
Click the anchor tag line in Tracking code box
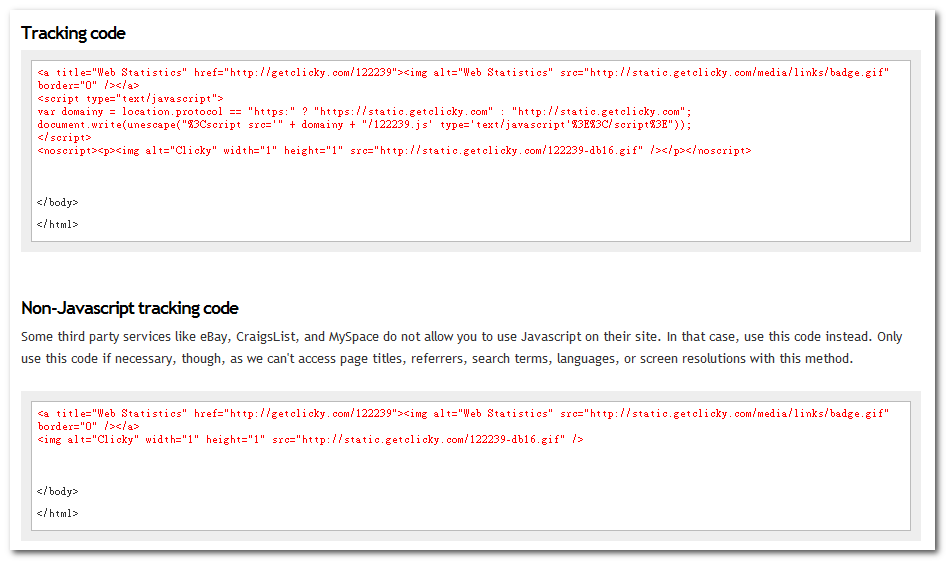pos(462,72)
